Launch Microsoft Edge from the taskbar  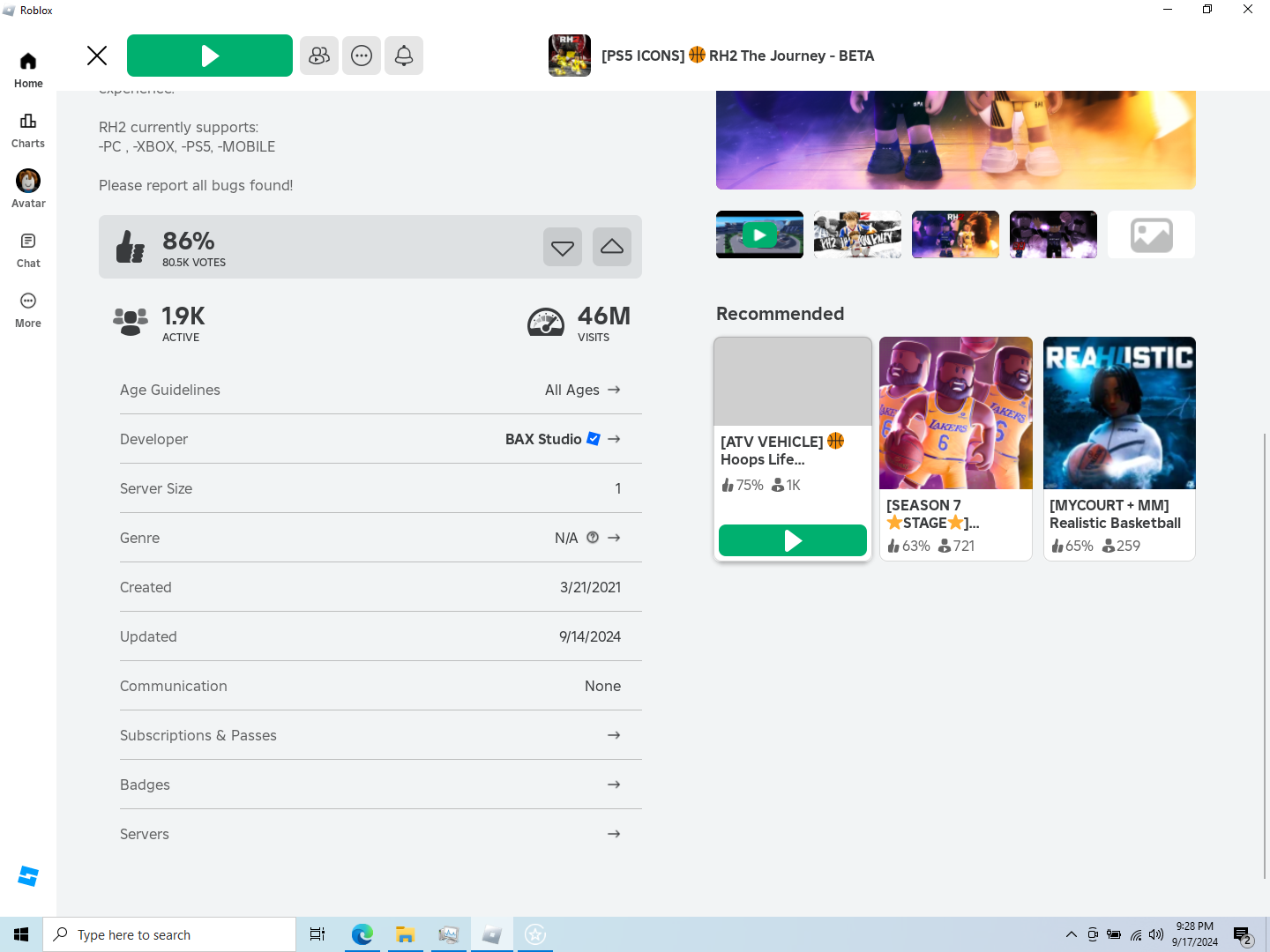point(362,934)
